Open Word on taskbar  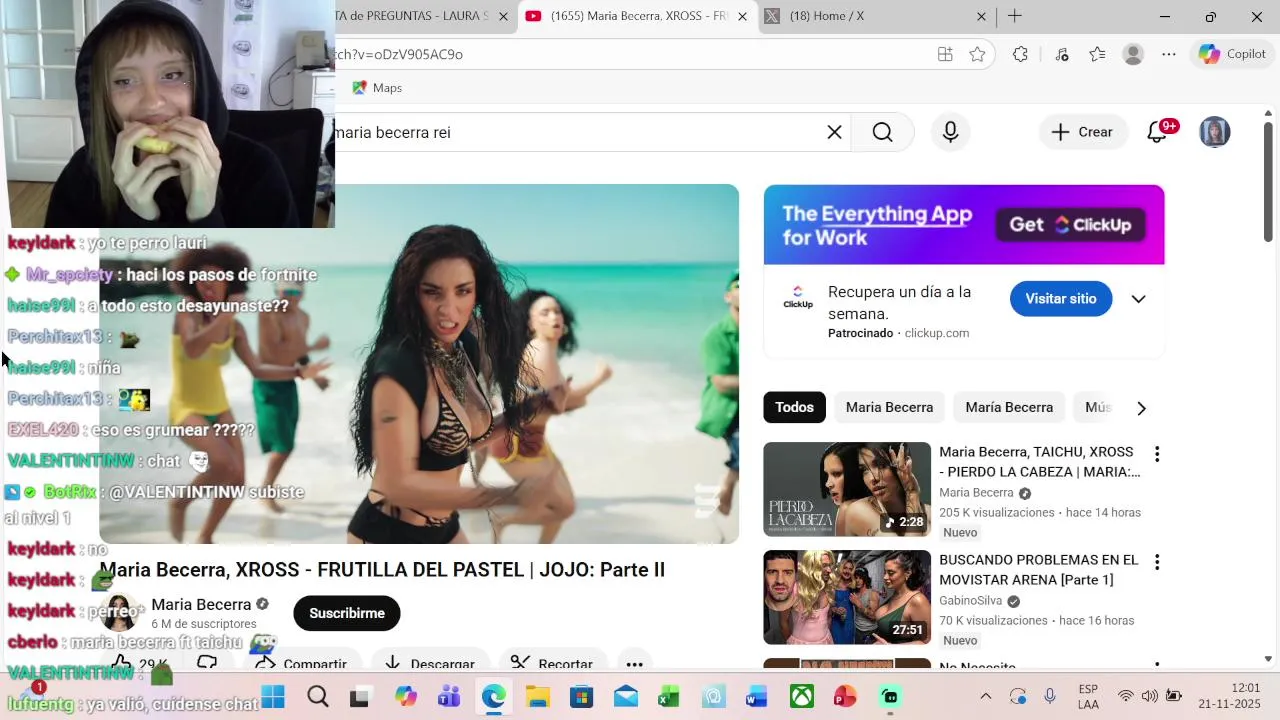[x=757, y=696]
